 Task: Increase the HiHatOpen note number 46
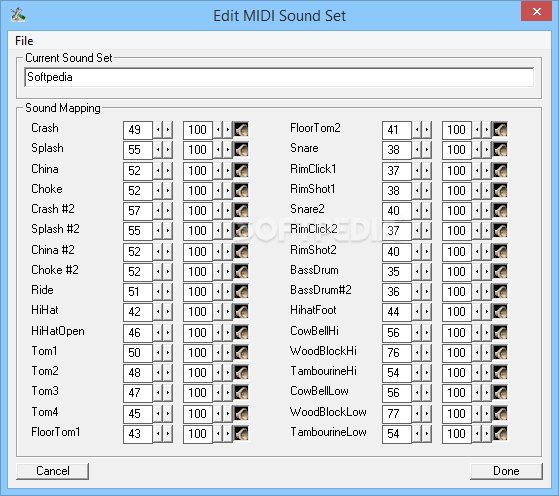pyautogui.click(x=168, y=333)
